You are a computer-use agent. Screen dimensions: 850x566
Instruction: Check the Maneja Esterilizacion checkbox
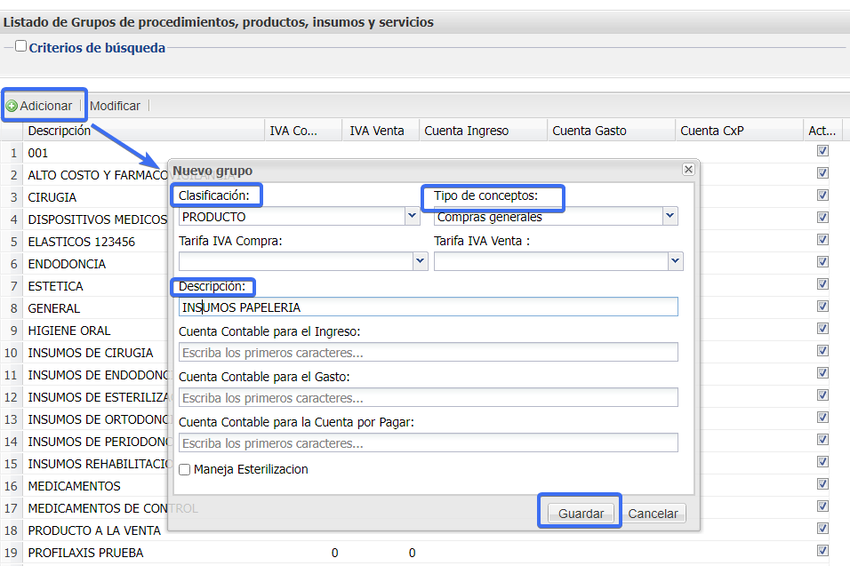[x=184, y=470]
